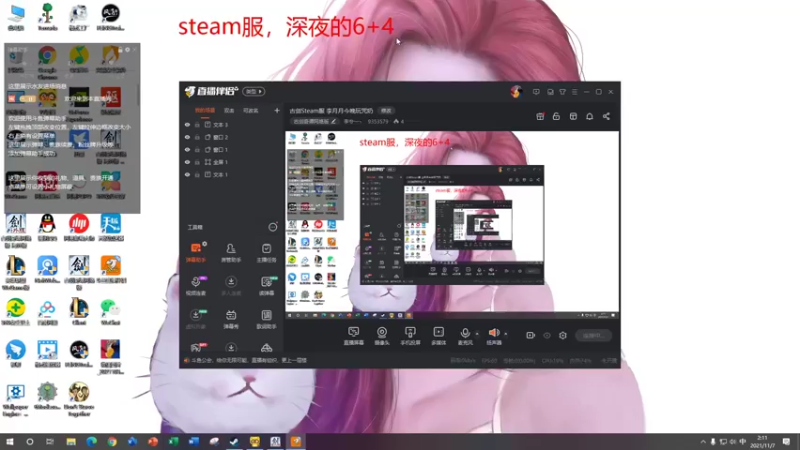Viewport: 800px width, 450px height.
Task: Show hidden system tray icons
Action: click(703, 442)
